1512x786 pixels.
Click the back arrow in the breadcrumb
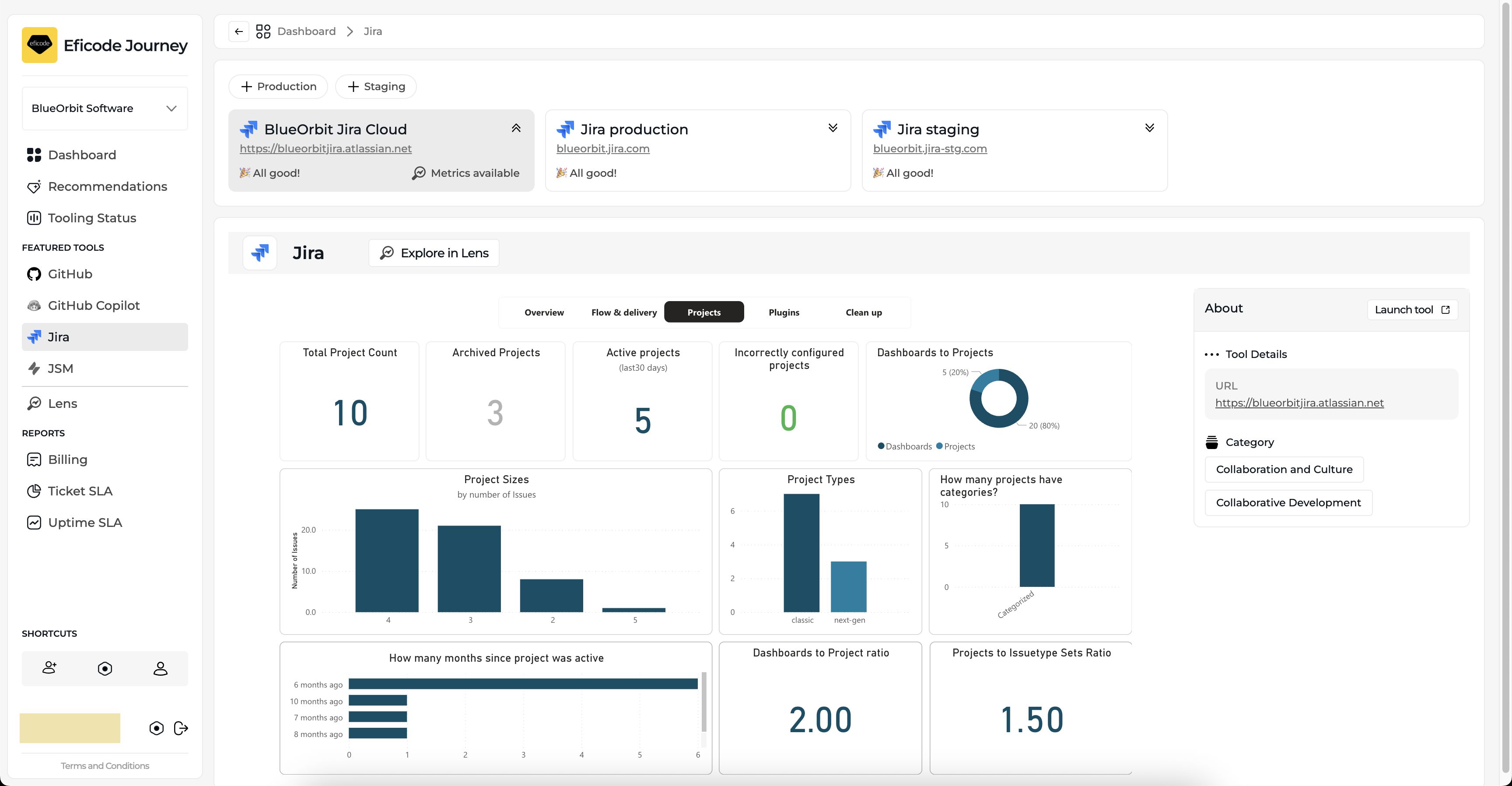click(238, 31)
